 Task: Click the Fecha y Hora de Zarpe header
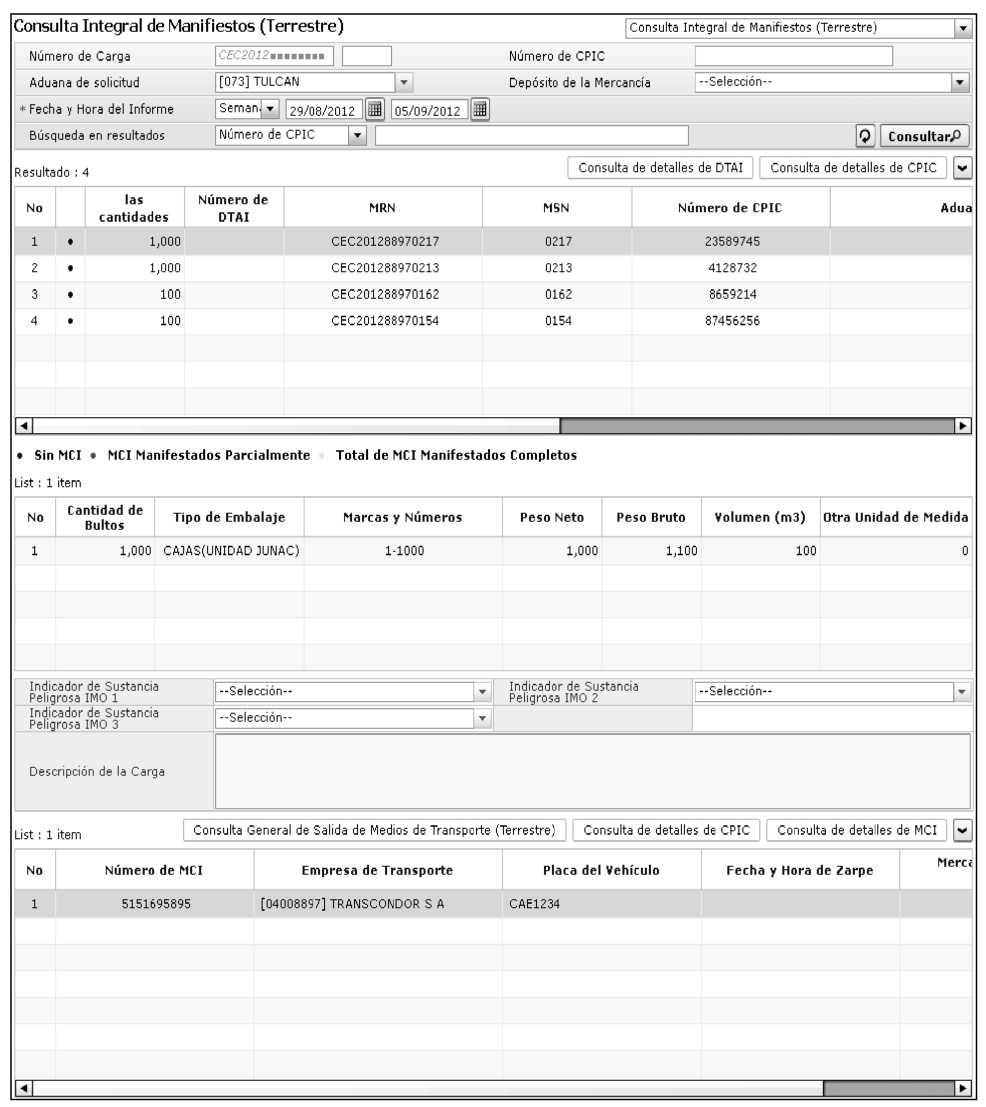coord(800,870)
